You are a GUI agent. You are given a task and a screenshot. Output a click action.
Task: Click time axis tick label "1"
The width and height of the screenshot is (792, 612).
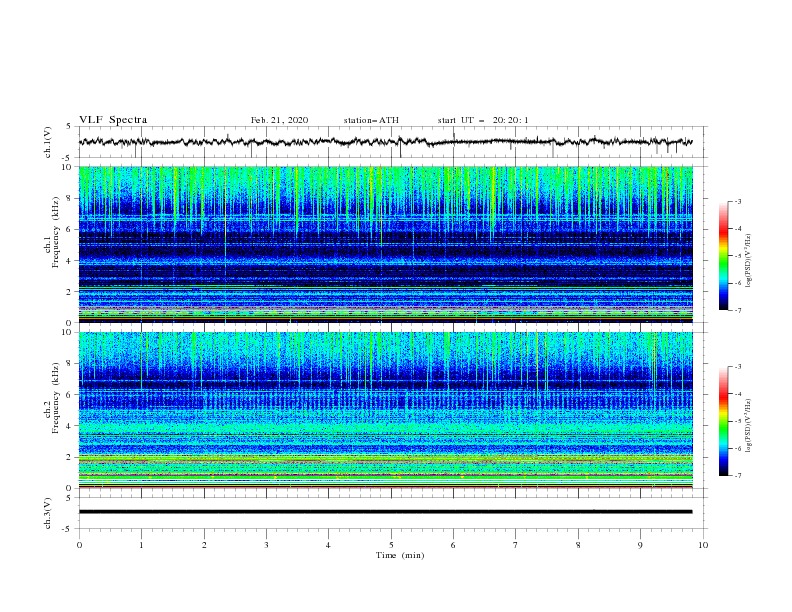click(141, 545)
